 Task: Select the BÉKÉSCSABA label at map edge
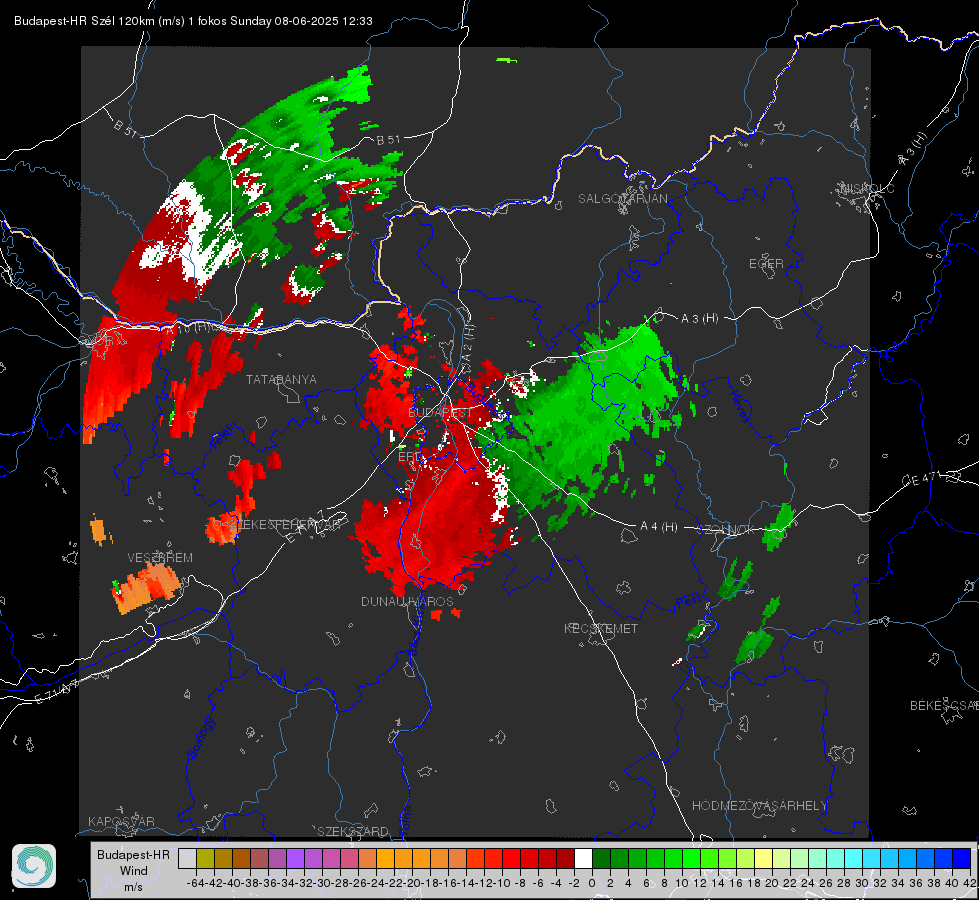[x=944, y=705]
